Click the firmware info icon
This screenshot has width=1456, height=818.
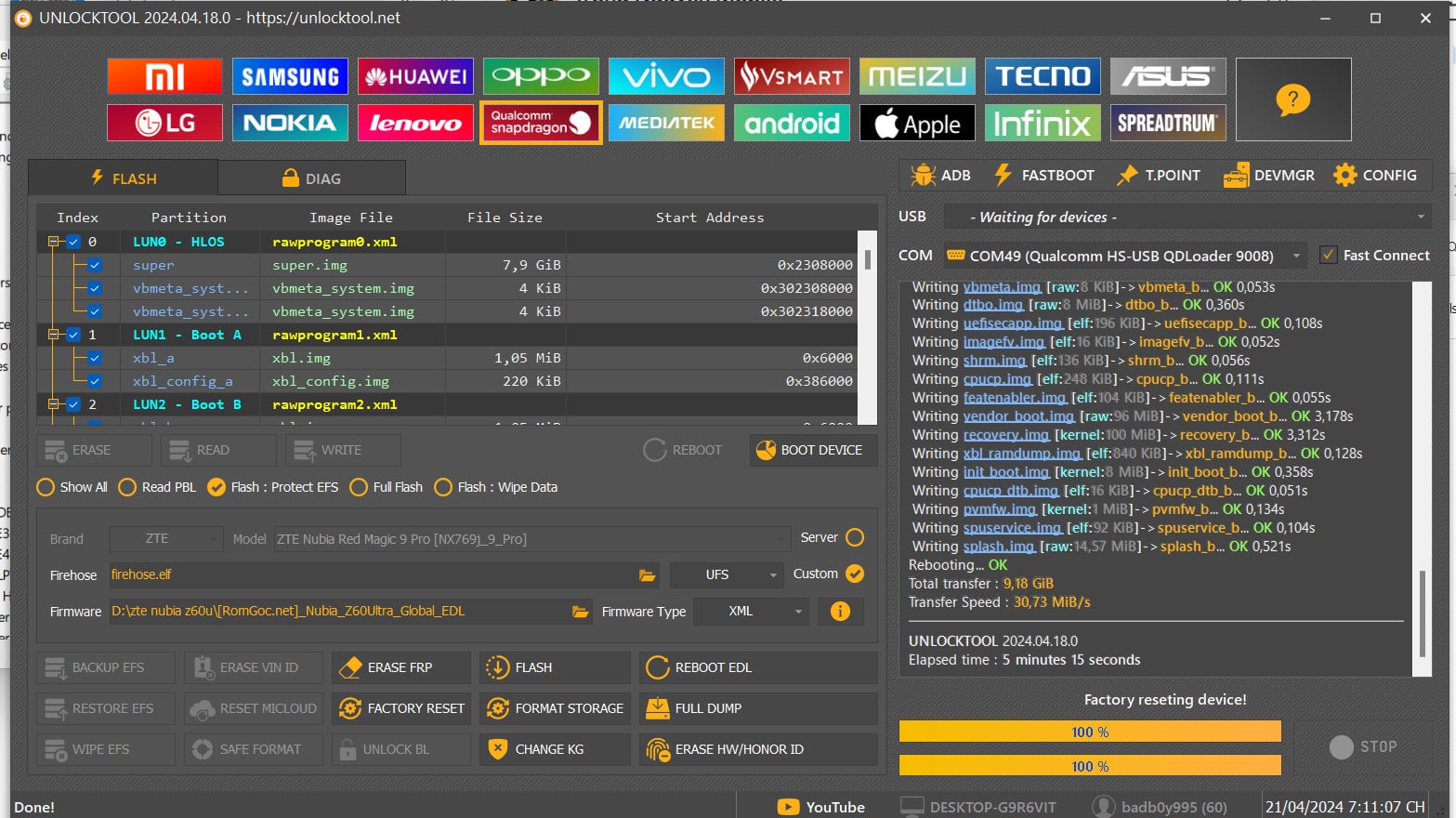pyautogui.click(x=840, y=612)
